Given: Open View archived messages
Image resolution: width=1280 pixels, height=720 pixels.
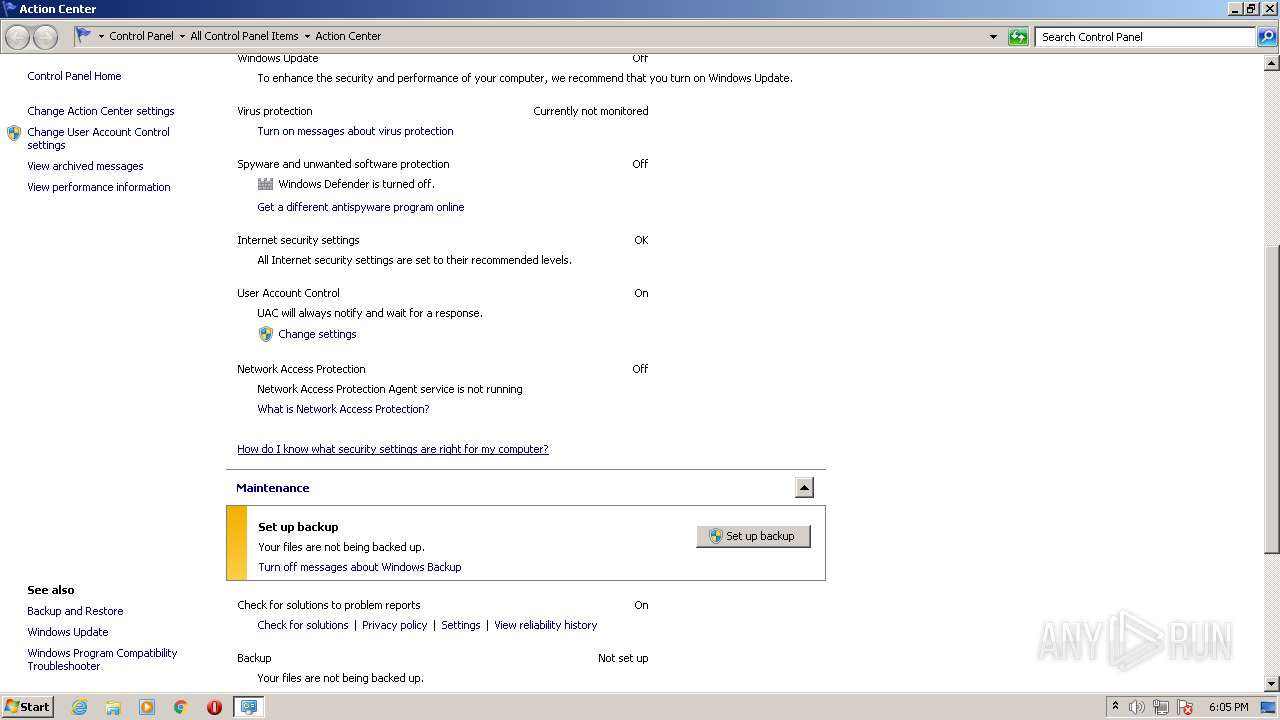Looking at the screenshot, I should (85, 166).
